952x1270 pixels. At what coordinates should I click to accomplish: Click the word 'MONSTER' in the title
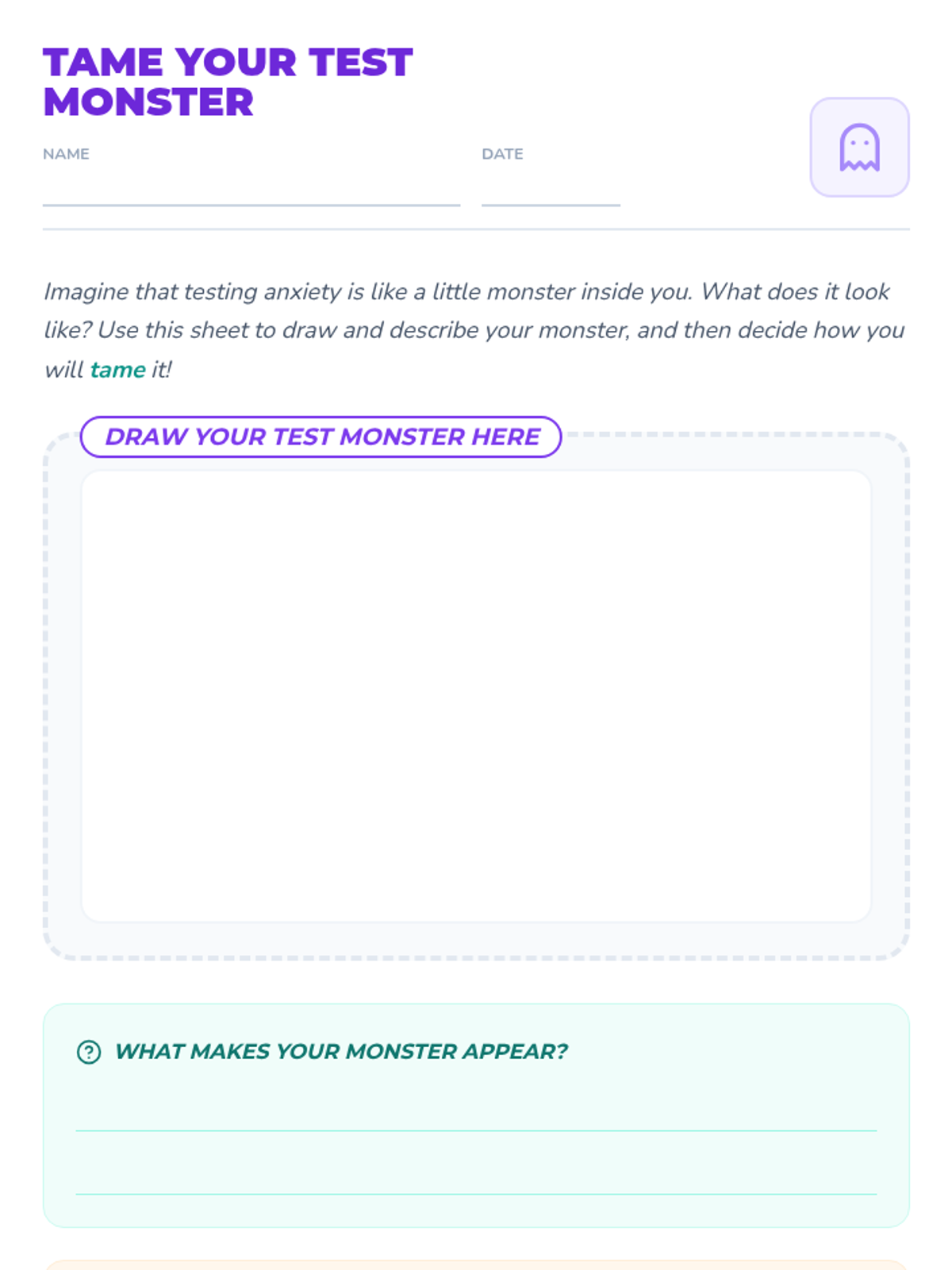pyautogui.click(x=148, y=102)
